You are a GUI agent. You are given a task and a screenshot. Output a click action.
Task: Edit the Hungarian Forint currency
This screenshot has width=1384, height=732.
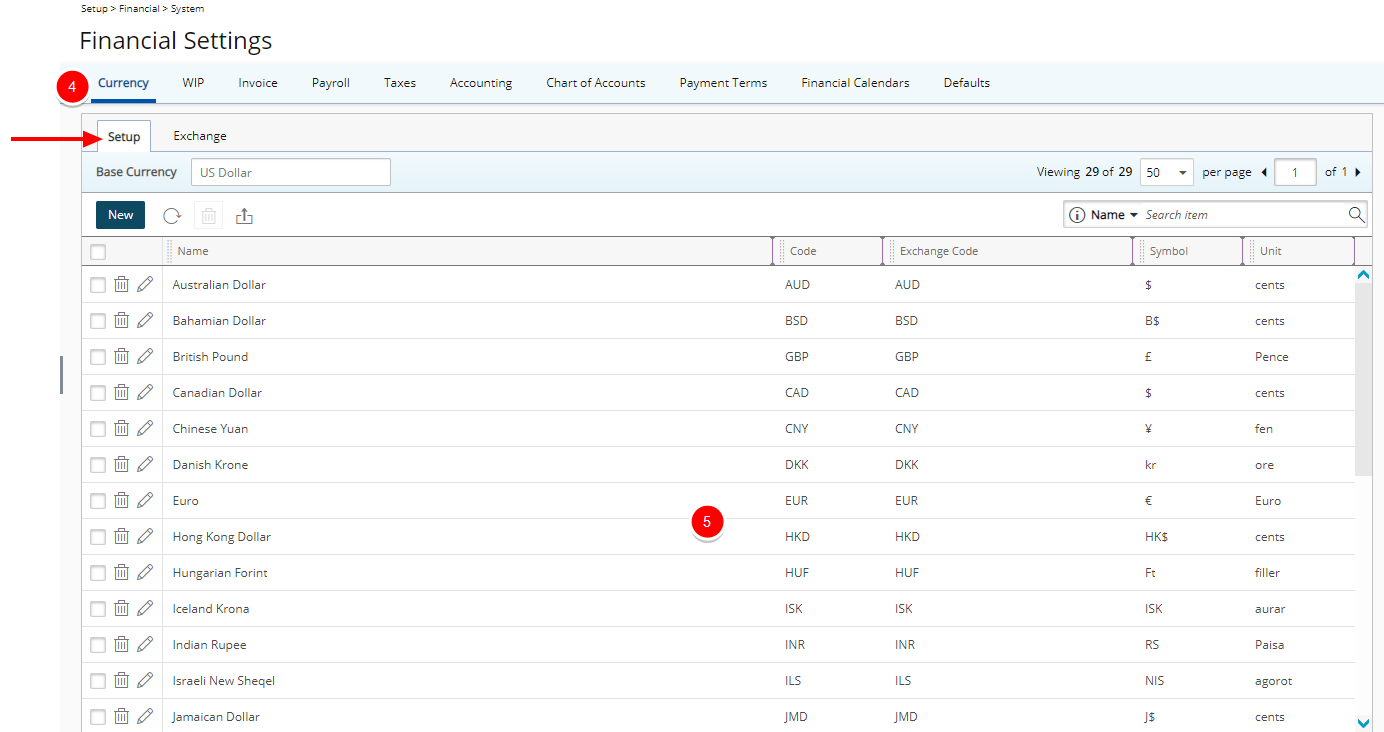click(x=145, y=573)
